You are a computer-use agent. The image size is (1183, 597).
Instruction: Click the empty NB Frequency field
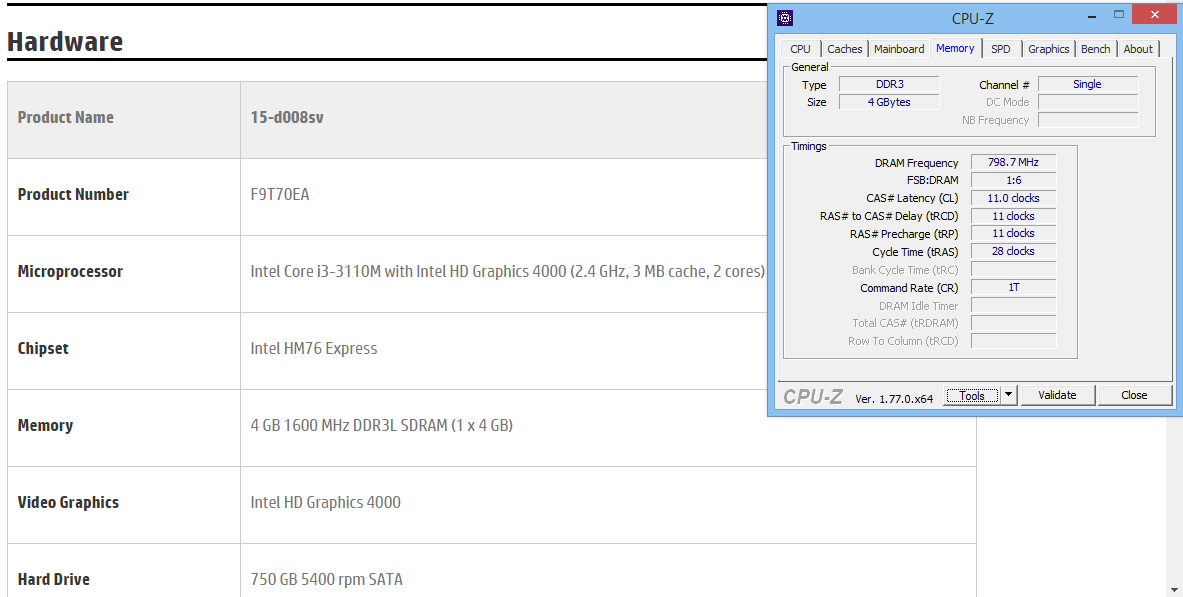(x=1087, y=120)
